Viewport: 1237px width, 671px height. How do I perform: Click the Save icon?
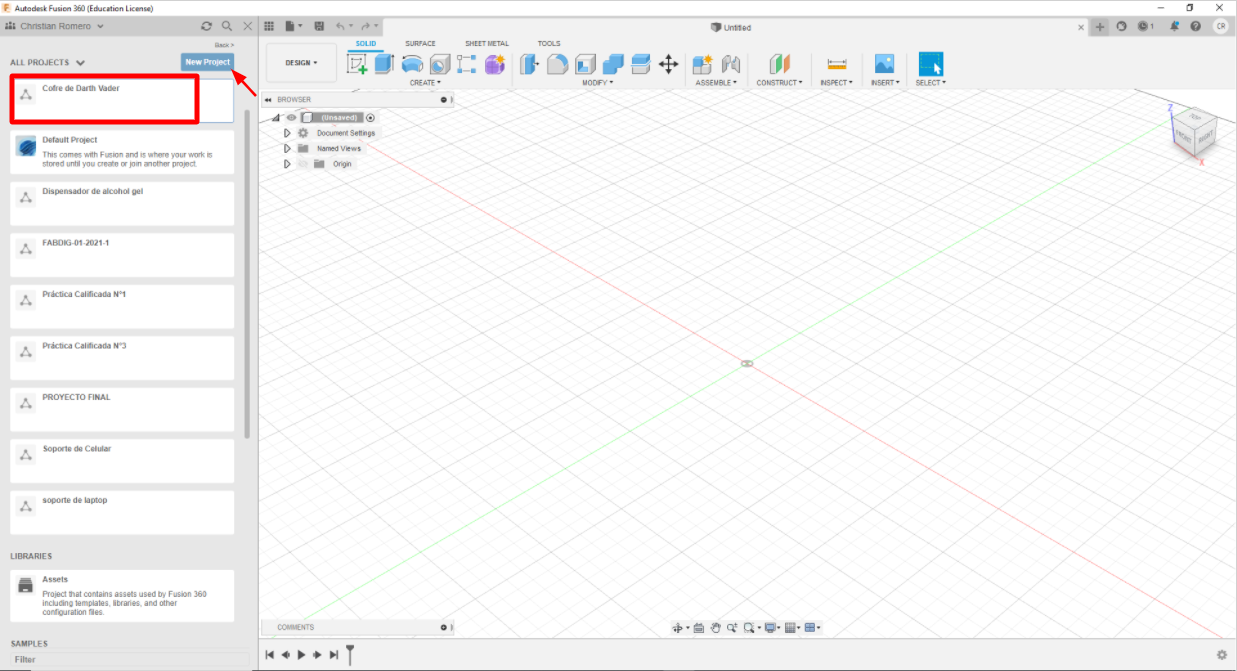(319, 26)
